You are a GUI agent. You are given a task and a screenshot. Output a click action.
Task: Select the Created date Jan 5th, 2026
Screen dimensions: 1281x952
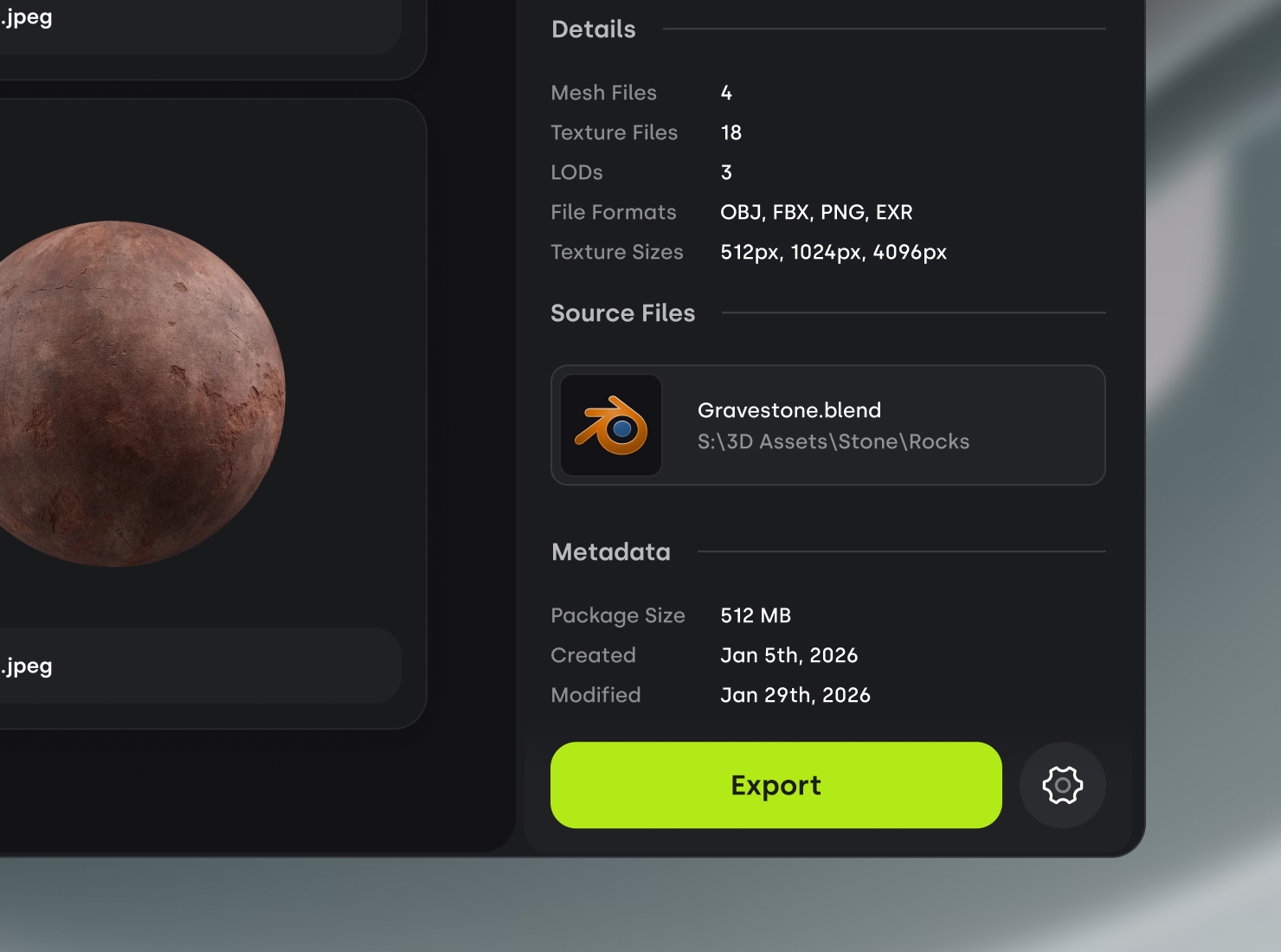tap(789, 655)
